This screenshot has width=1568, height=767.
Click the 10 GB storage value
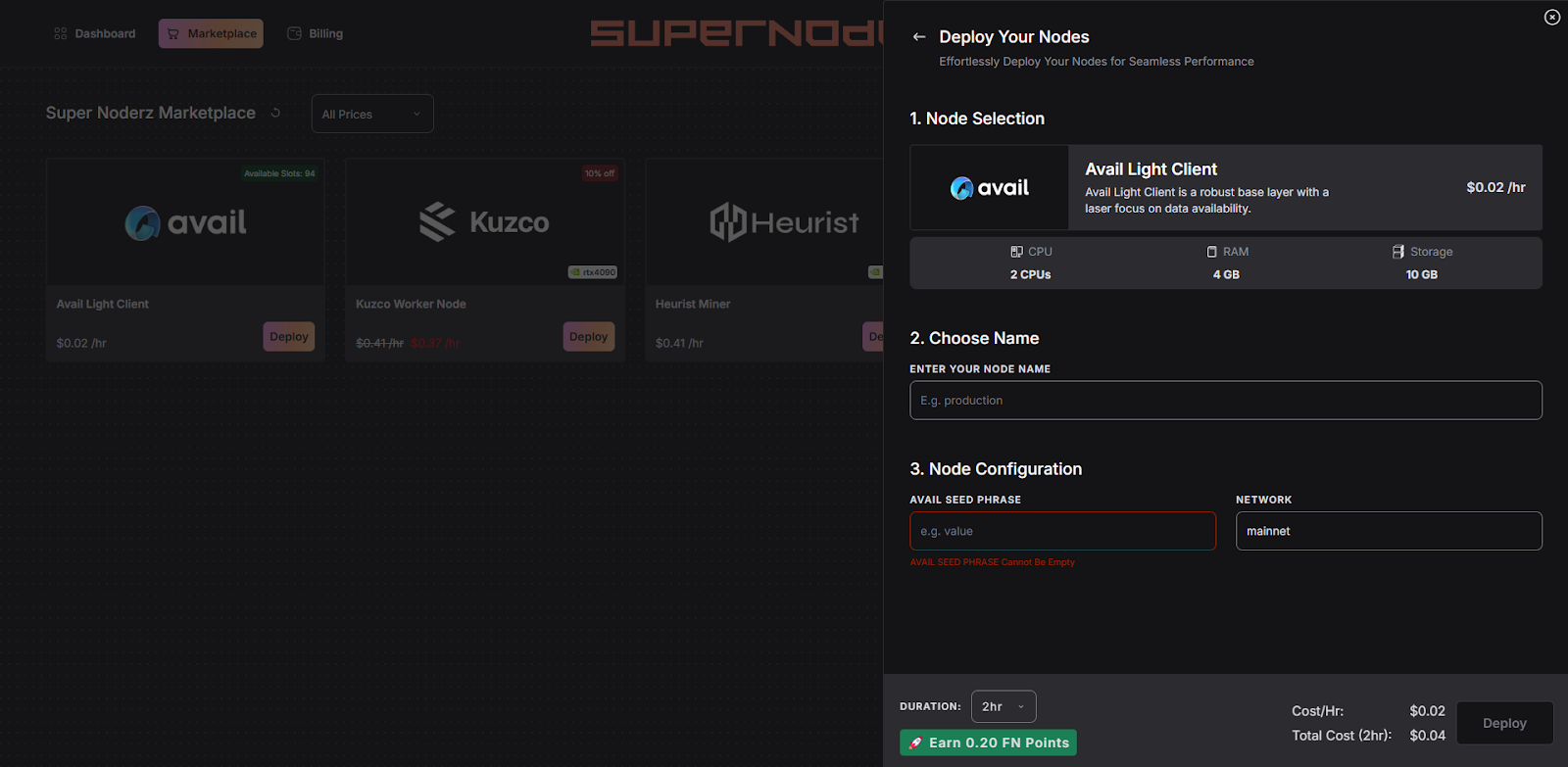click(1421, 275)
